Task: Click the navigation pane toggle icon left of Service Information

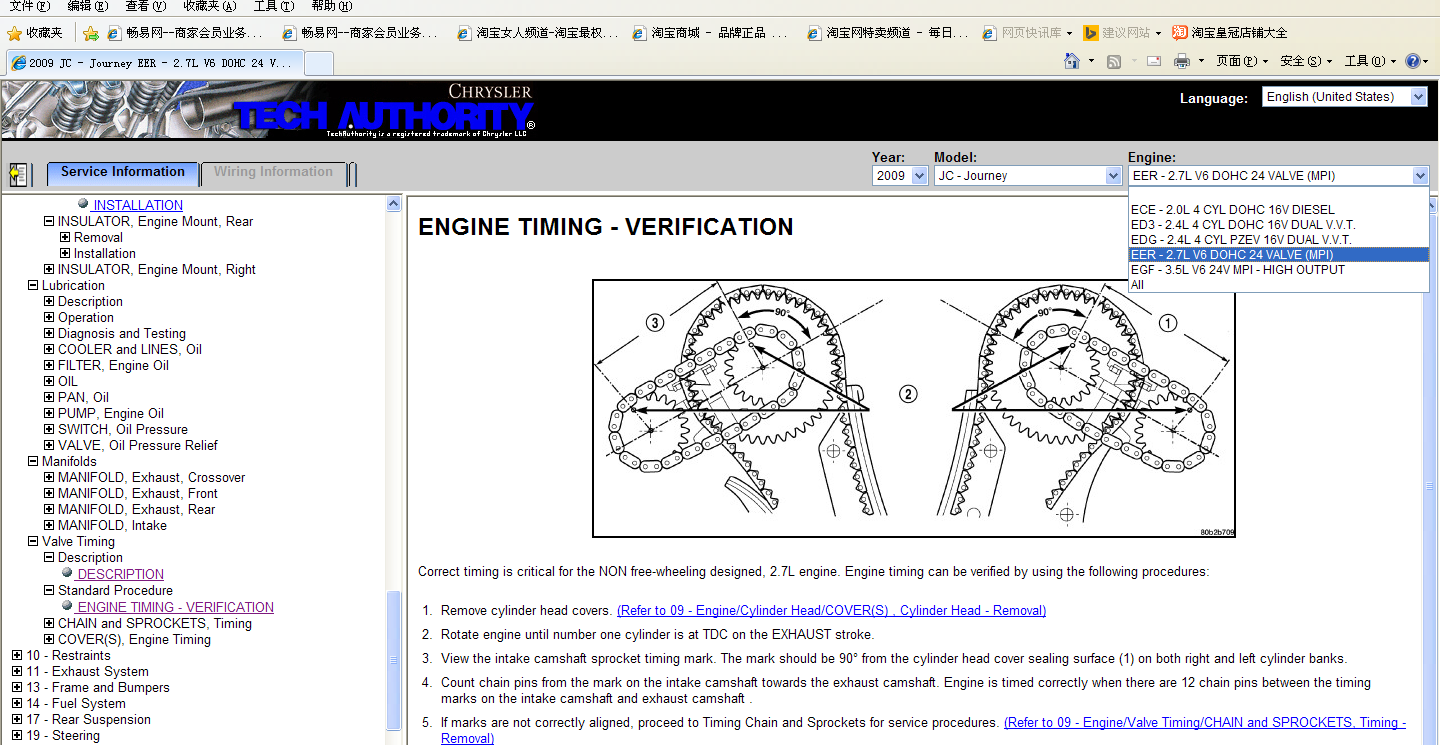Action: coord(17,175)
